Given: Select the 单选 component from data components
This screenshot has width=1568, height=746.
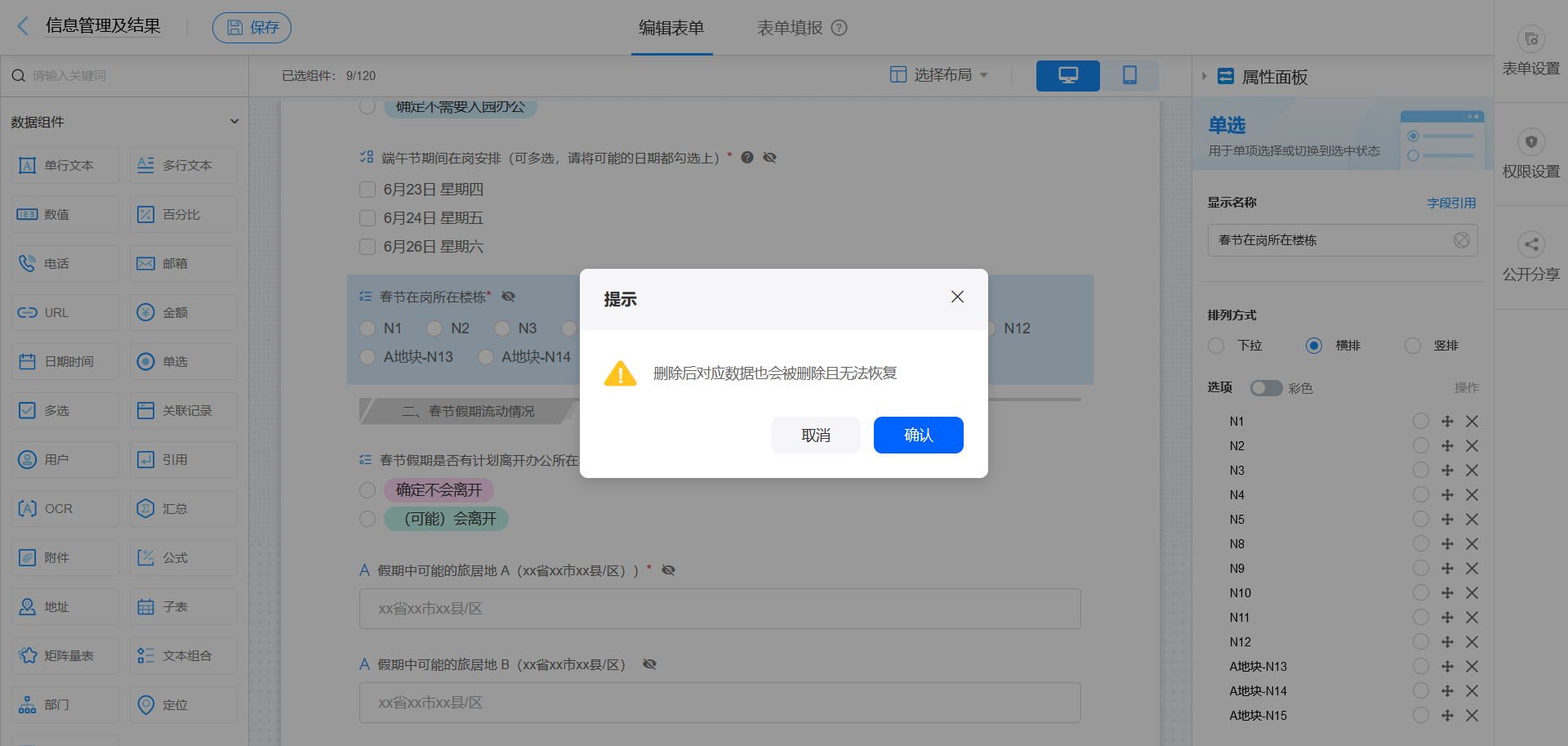Looking at the screenshot, I should click(x=183, y=361).
